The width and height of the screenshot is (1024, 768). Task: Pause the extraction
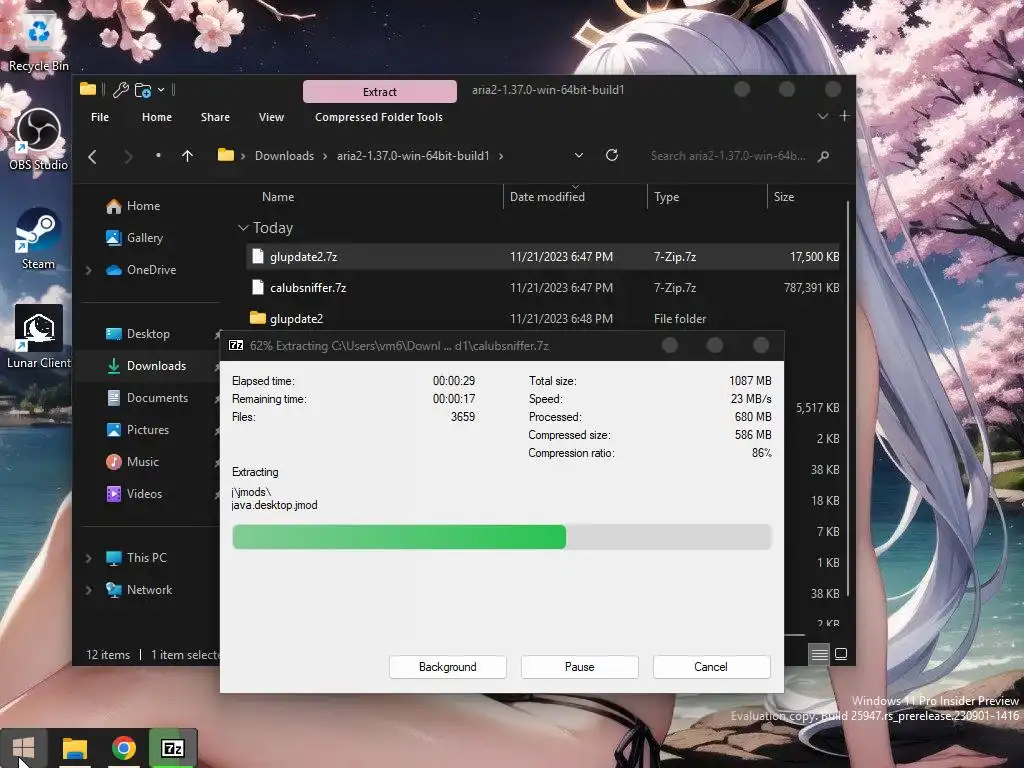coord(579,667)
